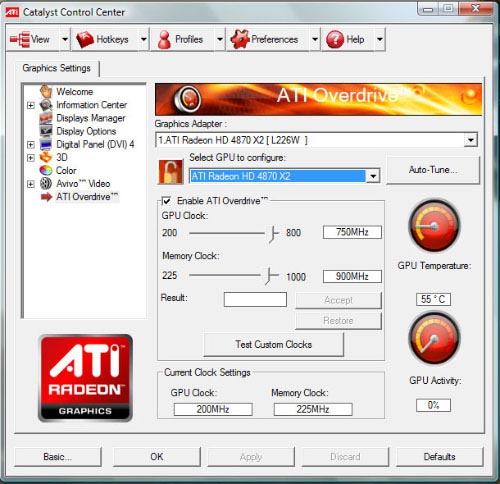Select the Graphics Settings tab
This screenshot has width=500, height=484.
pyautogui.click(x=57, y=68)
